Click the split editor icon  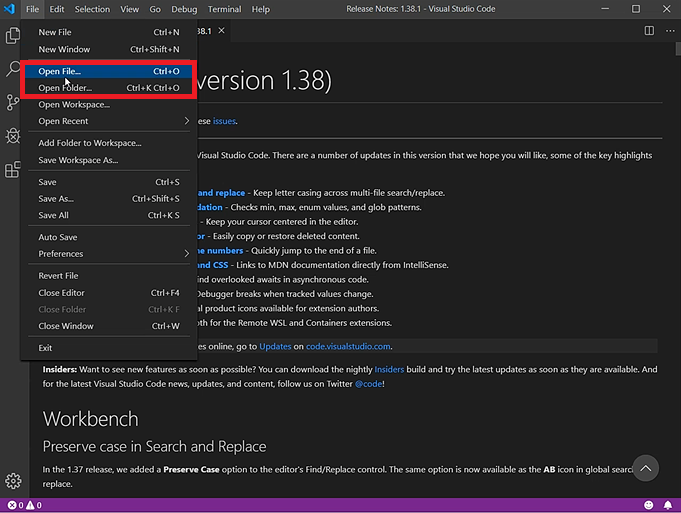649,31
